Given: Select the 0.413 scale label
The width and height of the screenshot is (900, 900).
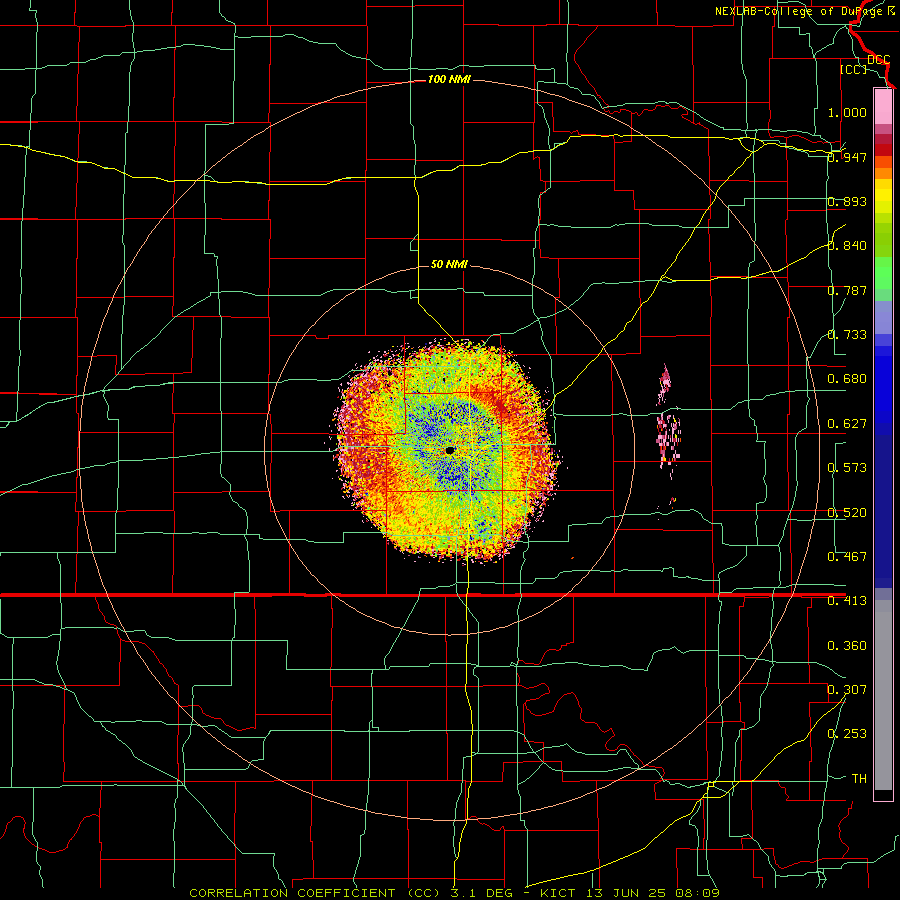Looking at the screenshot, I should coord(847,601).
